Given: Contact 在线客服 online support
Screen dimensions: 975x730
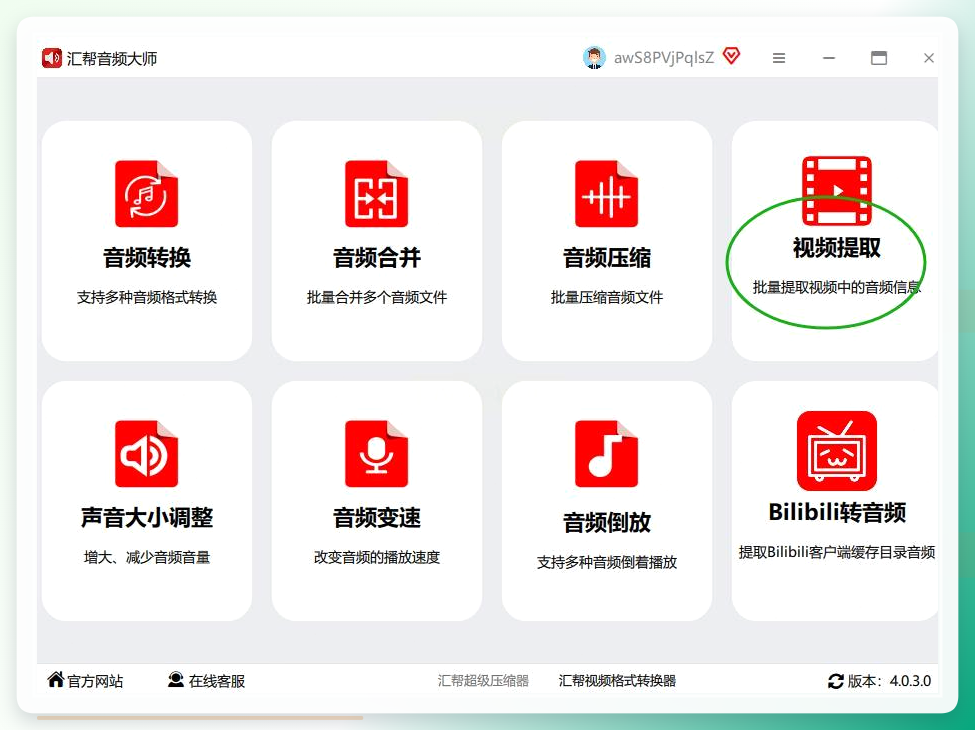Looking at the screenshot, I should [216, 681].
